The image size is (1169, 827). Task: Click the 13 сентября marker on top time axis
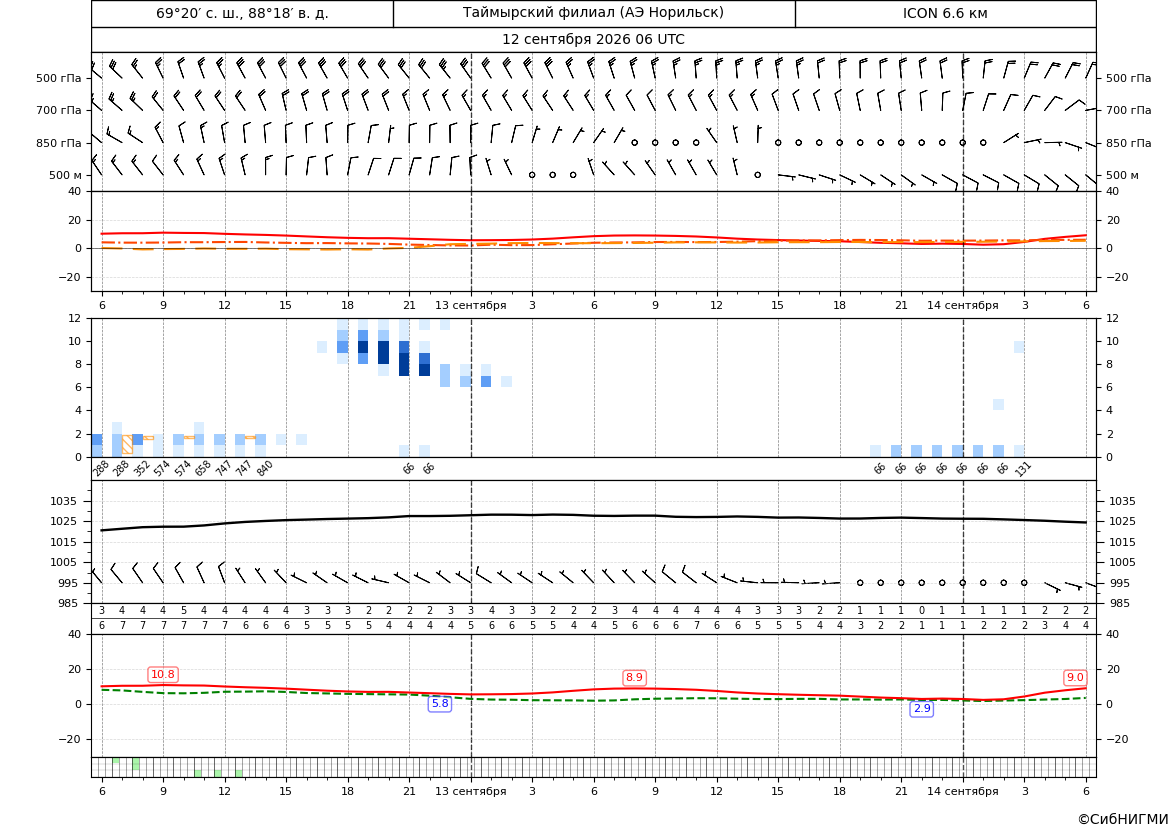[x=470, y=305]
